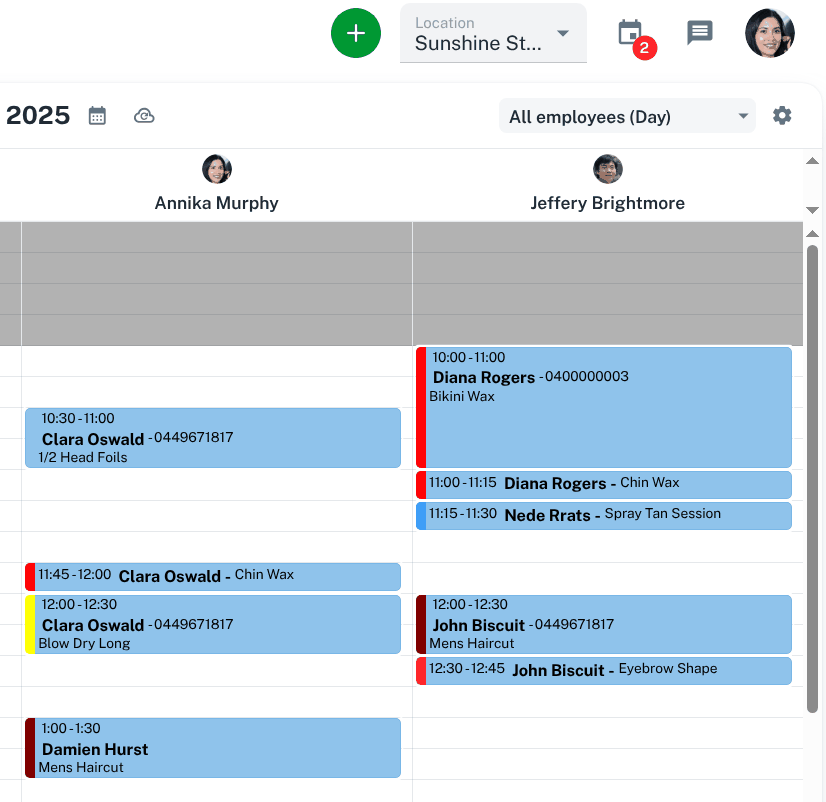Open the date picker calendar icon
This screenshot has width=826, height=802.
[x=97, y=116]
